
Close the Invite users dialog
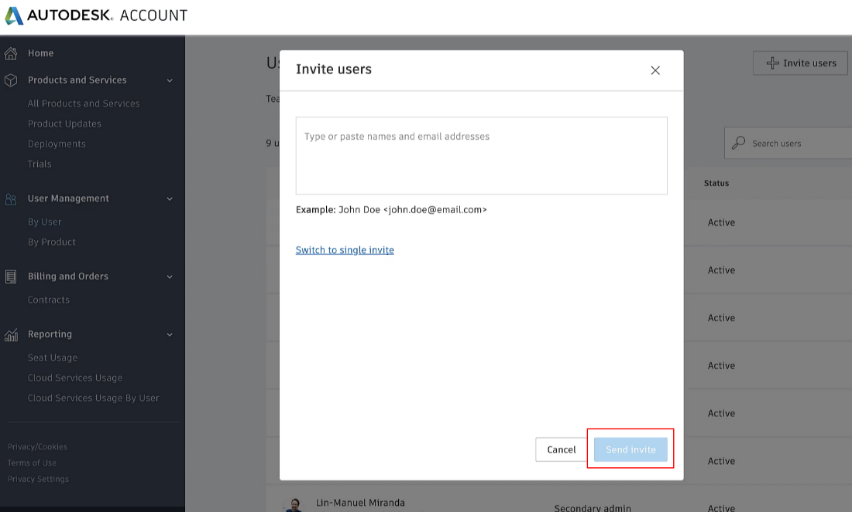click(655, 70)
